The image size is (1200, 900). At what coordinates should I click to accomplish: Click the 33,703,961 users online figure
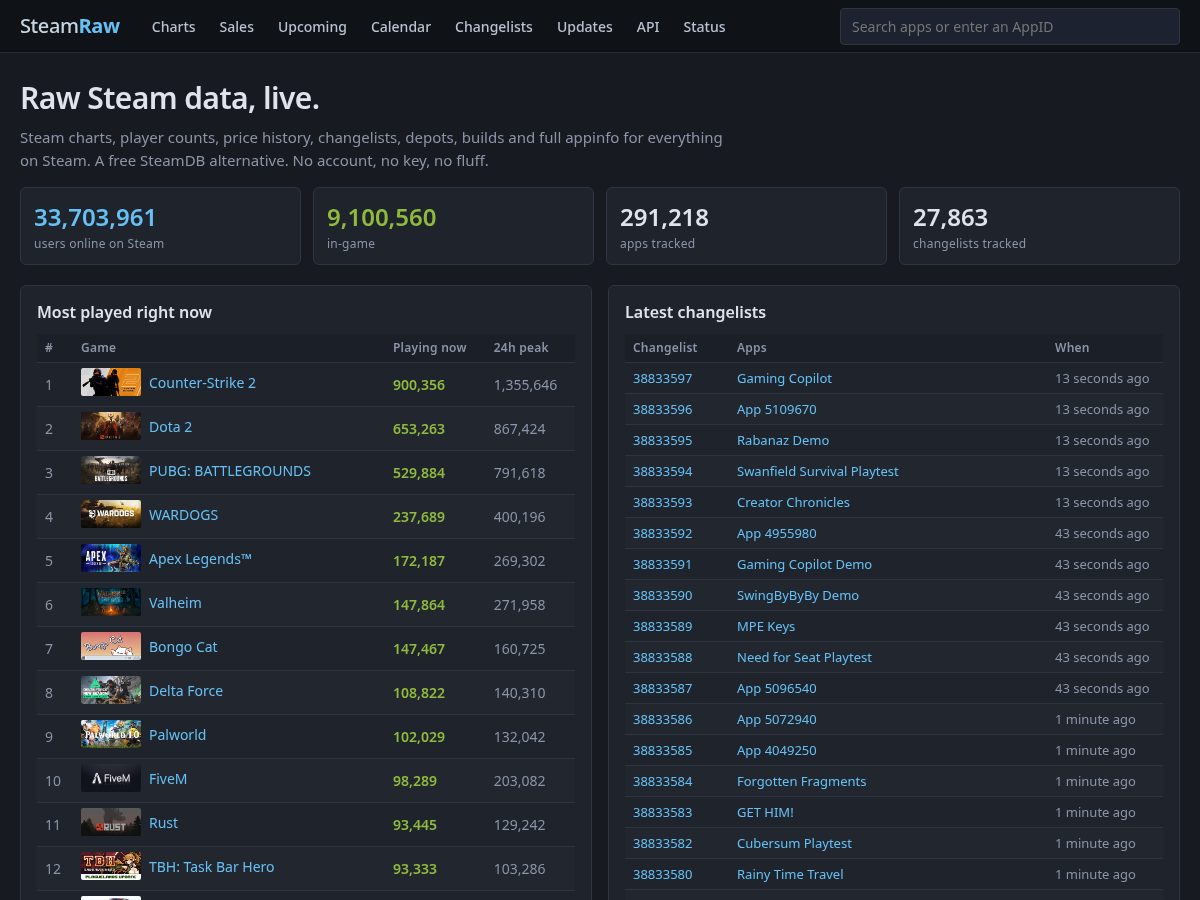point(95,218)
